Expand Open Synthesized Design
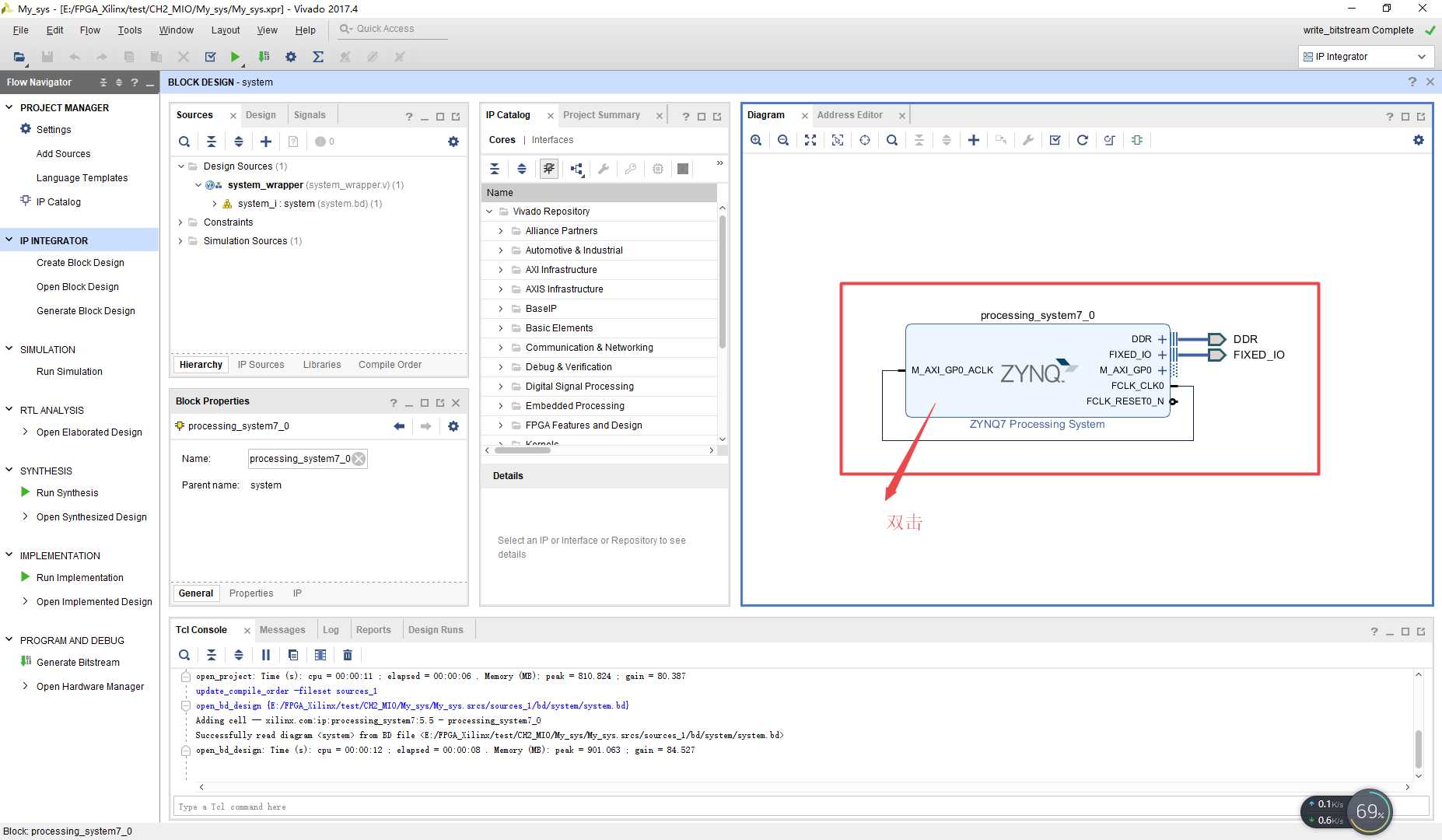Image resolution: width=1442 pixels, height=840 pixels. tap(26, 516)
